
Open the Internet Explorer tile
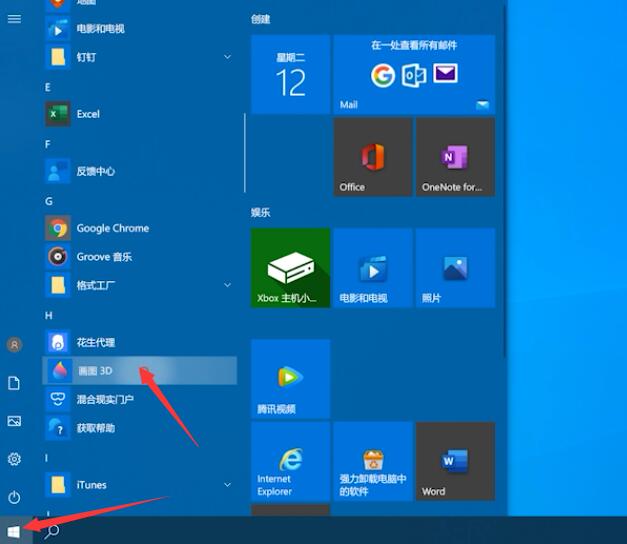291,462
